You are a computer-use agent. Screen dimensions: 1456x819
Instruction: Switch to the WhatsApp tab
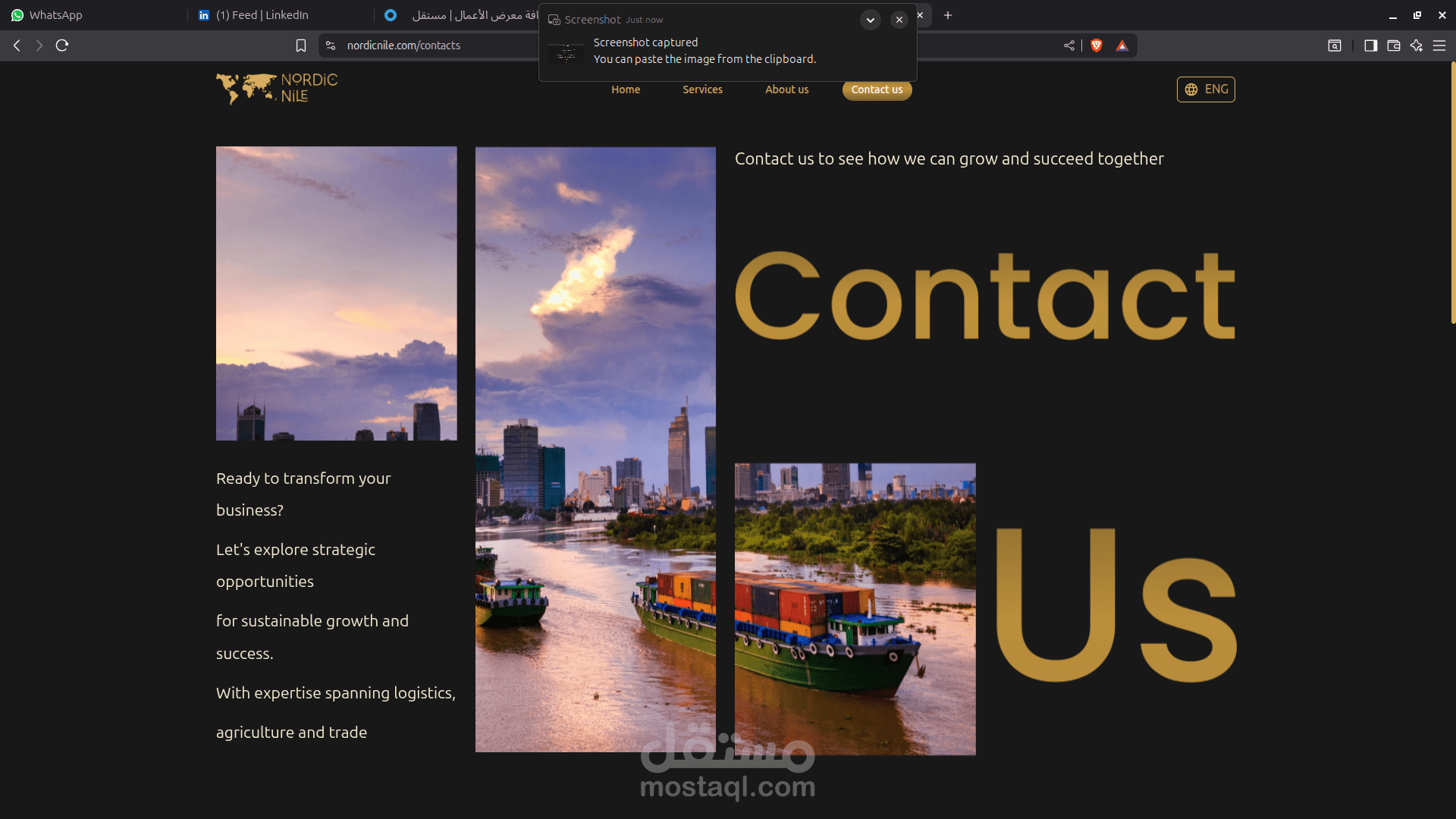click(93, 15)
